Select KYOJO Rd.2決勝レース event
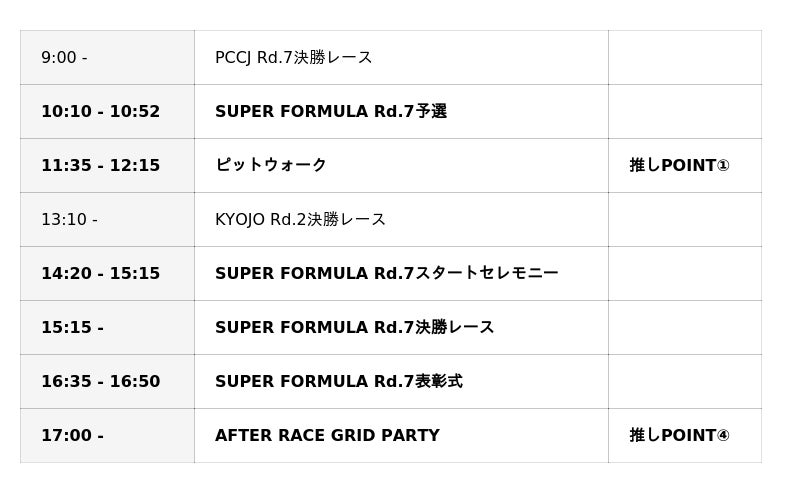Screen dimensions: 800x493 coord(300,220)
